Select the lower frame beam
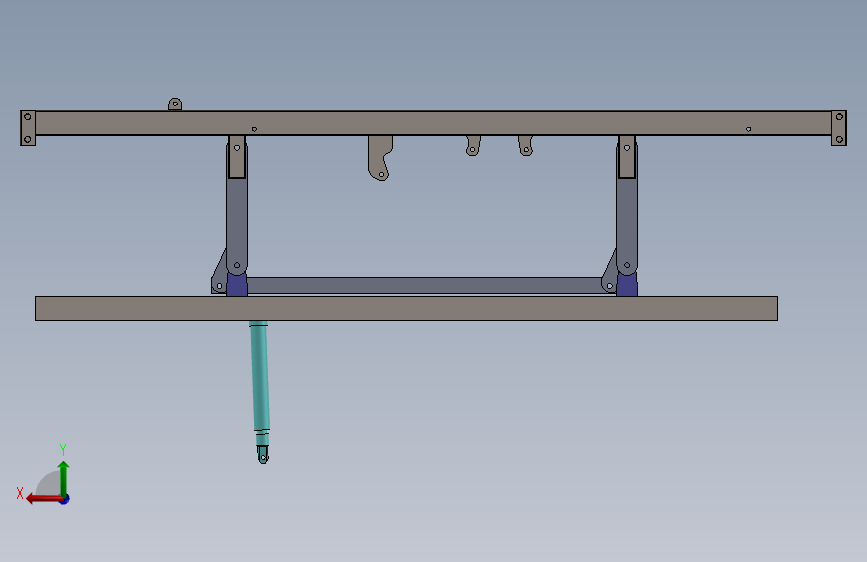 [406, 309]
